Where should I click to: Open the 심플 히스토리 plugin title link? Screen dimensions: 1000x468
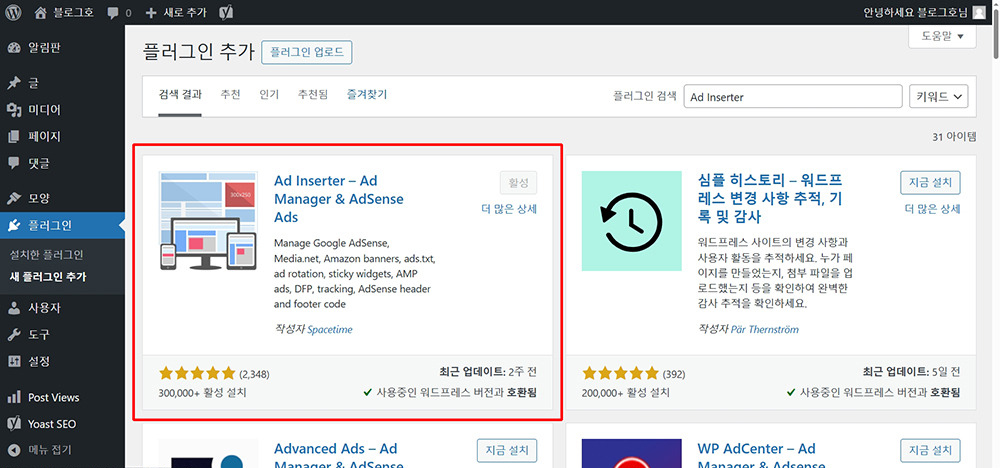(770, 199)
